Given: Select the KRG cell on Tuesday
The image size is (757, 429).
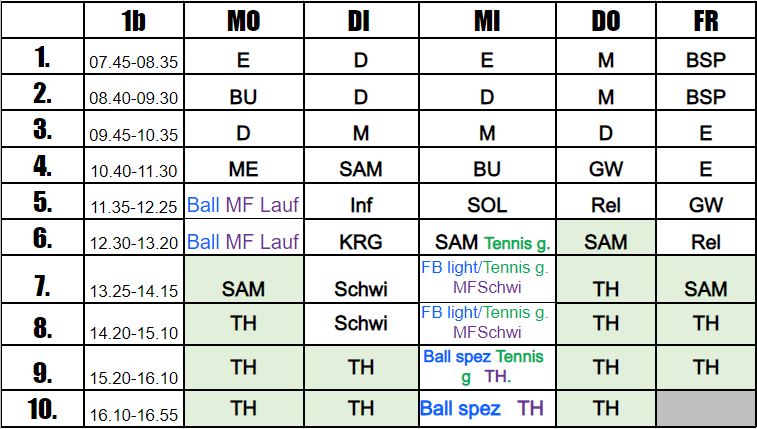Looking at the screenshot, I should point(362,237).
